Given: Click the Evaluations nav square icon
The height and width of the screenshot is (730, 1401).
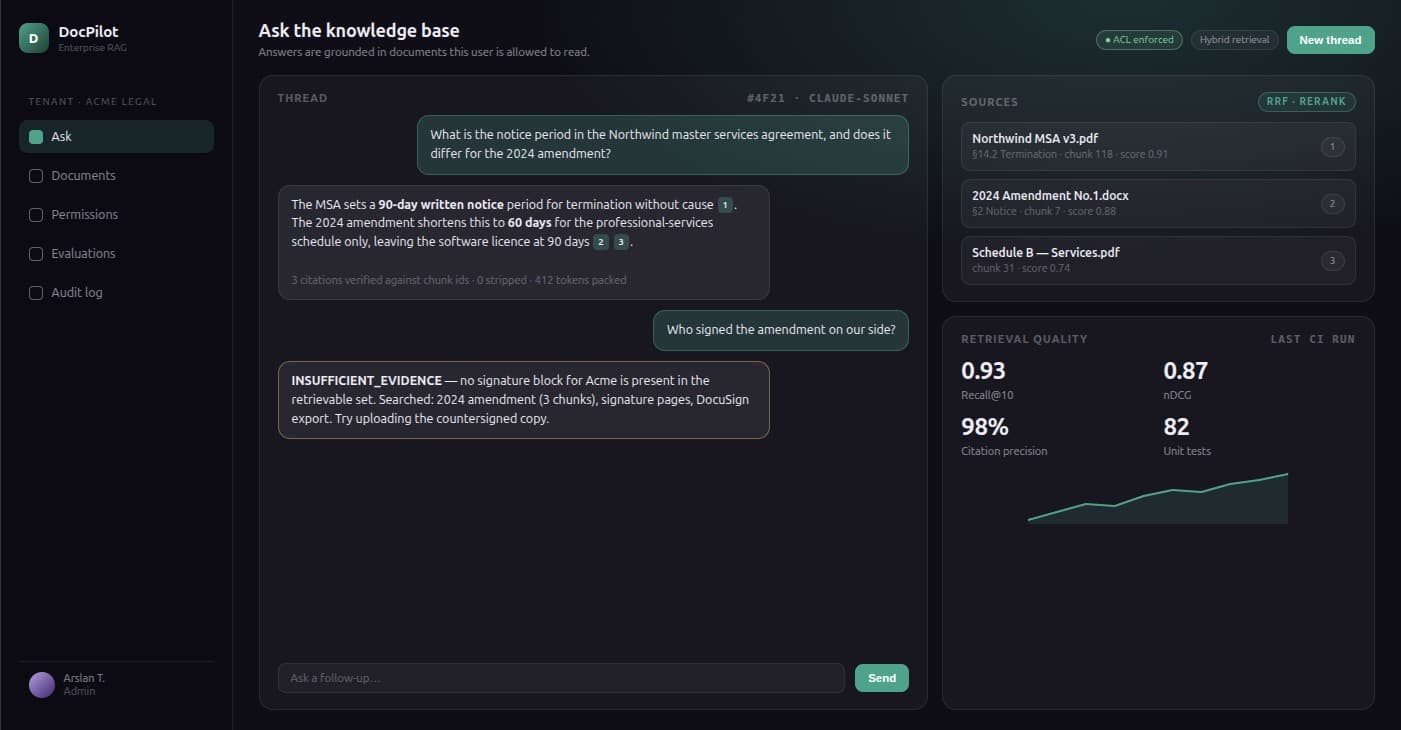Looking at the screenshot, I should point(36,254).
